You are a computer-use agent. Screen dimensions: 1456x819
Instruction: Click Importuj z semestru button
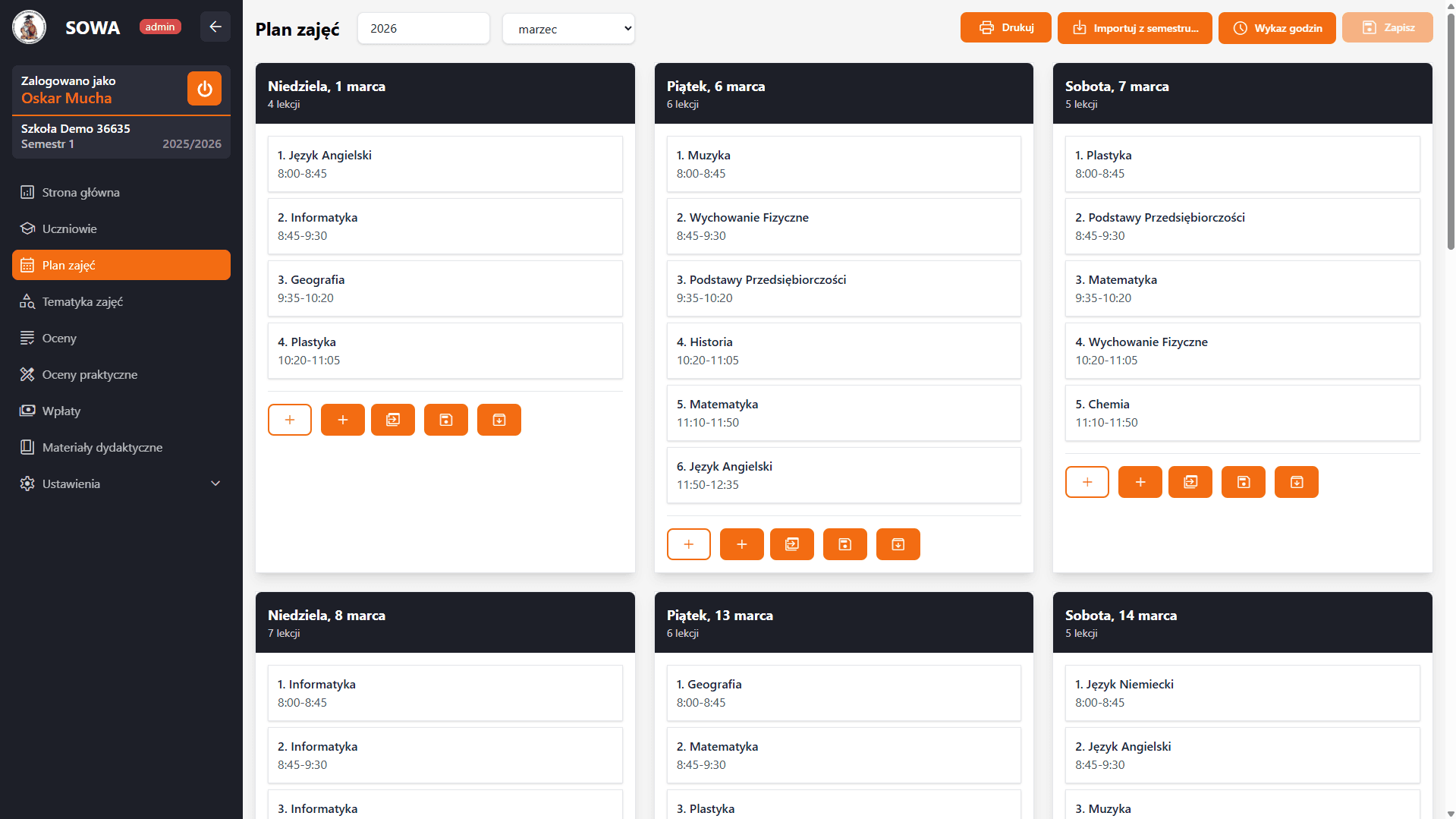click(x=1134, y=28)
